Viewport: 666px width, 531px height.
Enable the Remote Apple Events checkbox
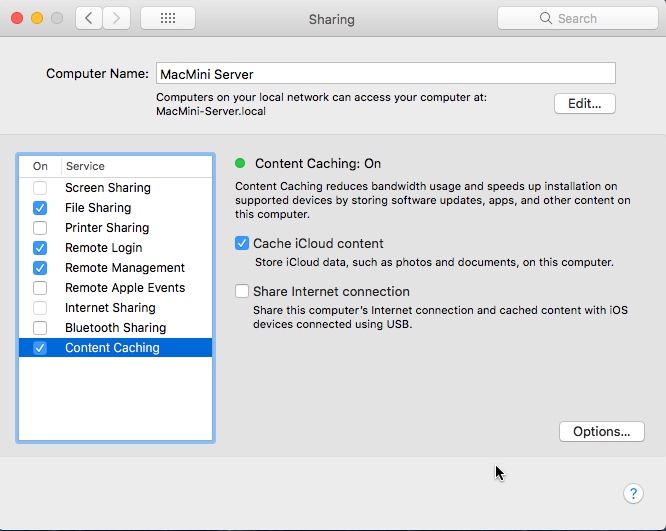(x=40, y=288)
